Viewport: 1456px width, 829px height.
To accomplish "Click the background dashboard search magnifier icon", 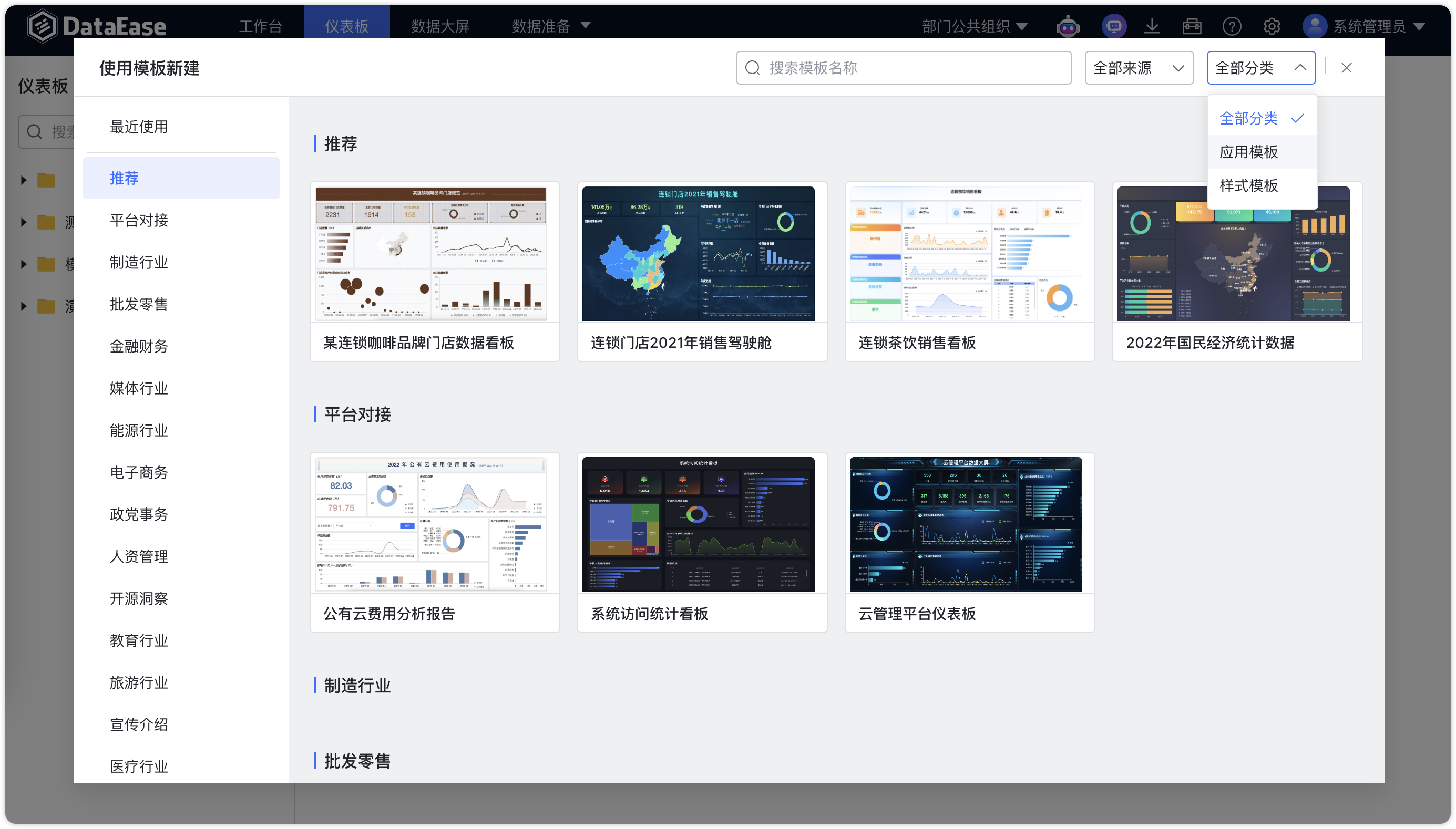I will click(x=34, y=132).
